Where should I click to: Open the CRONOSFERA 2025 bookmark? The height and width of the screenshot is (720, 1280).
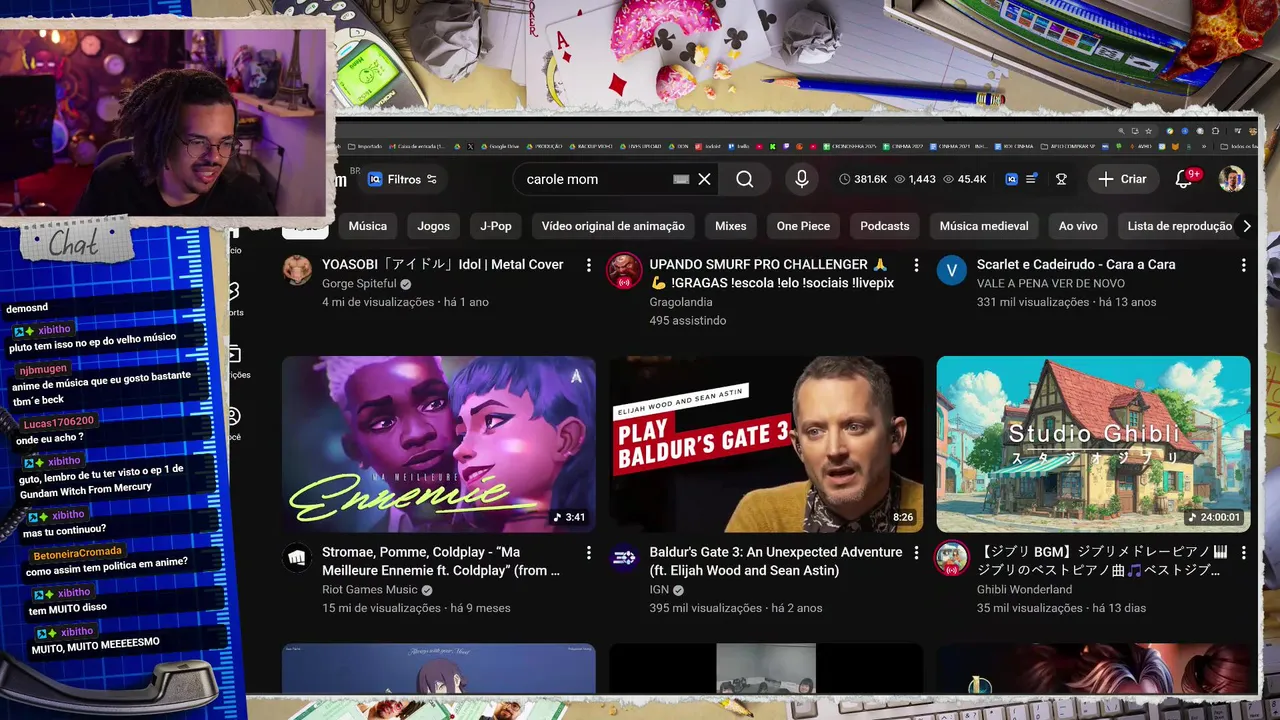point(849,146)
